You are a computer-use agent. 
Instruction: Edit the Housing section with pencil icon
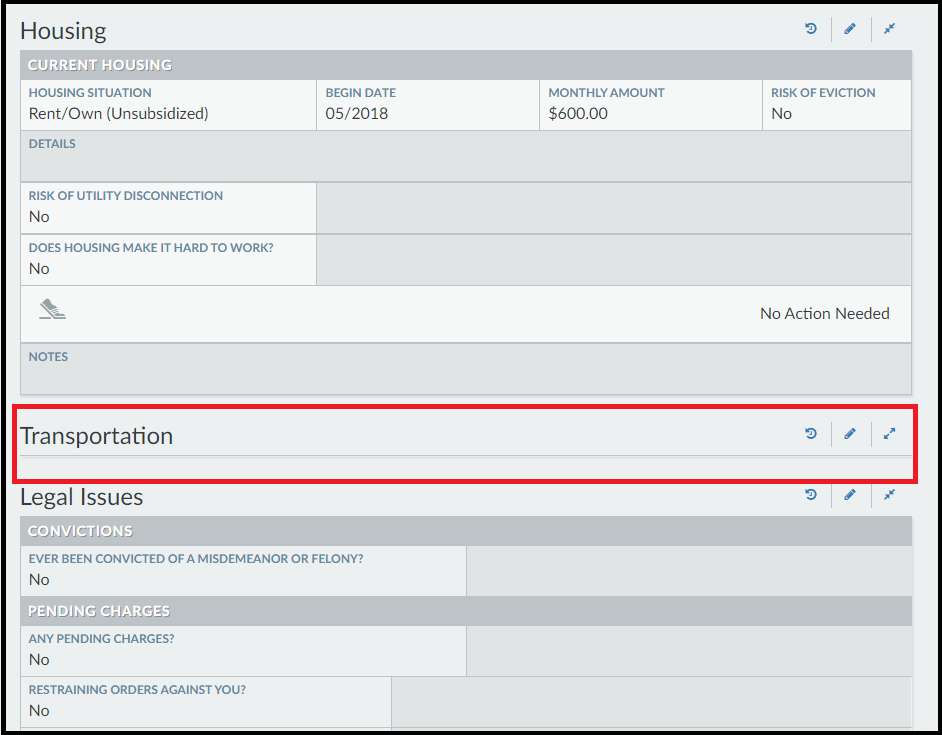click(850, 29)
